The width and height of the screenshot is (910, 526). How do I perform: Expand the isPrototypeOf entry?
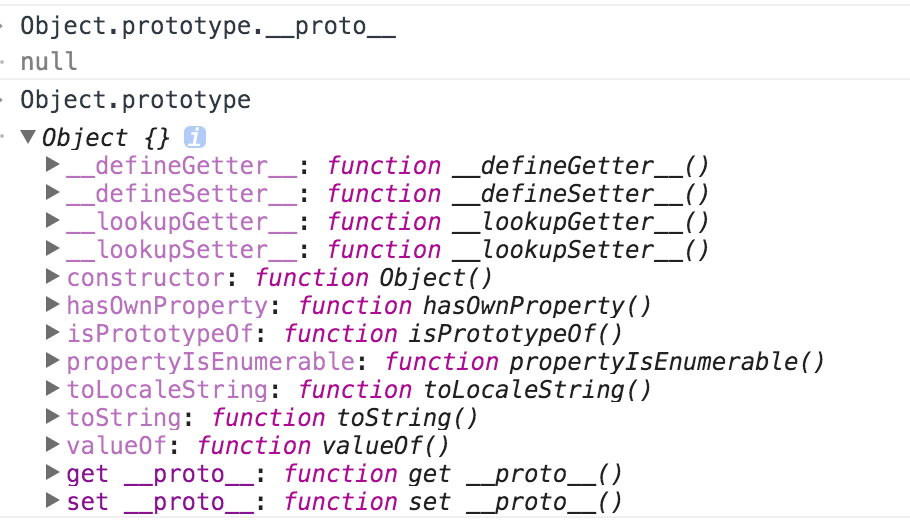tap(53, 333)
